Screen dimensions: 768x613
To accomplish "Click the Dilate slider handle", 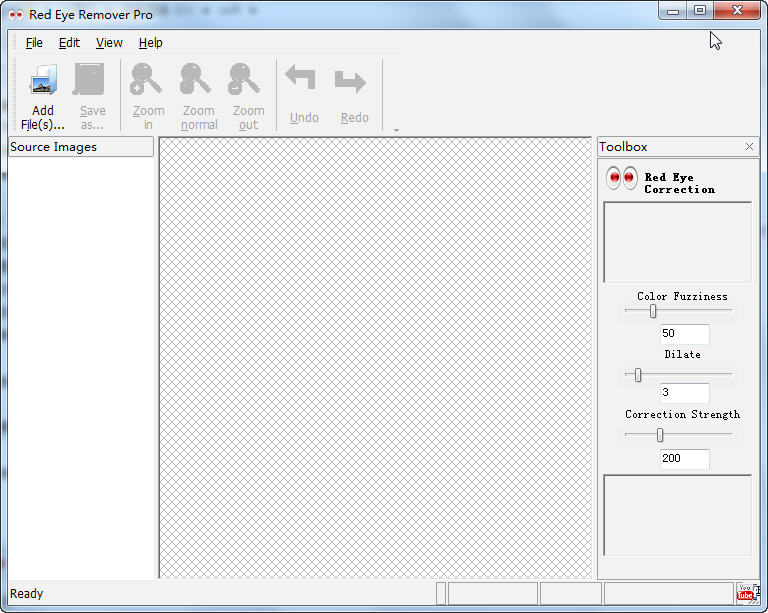I will [x=638, y=375].
